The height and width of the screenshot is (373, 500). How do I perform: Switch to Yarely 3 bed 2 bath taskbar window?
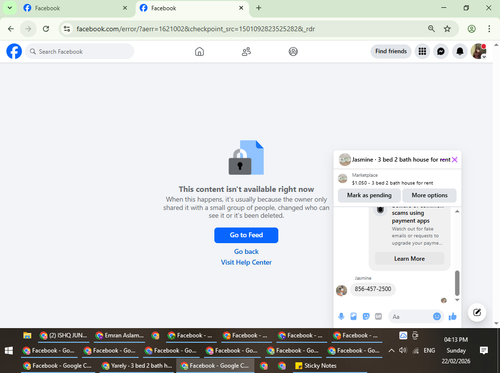point(137,366)
